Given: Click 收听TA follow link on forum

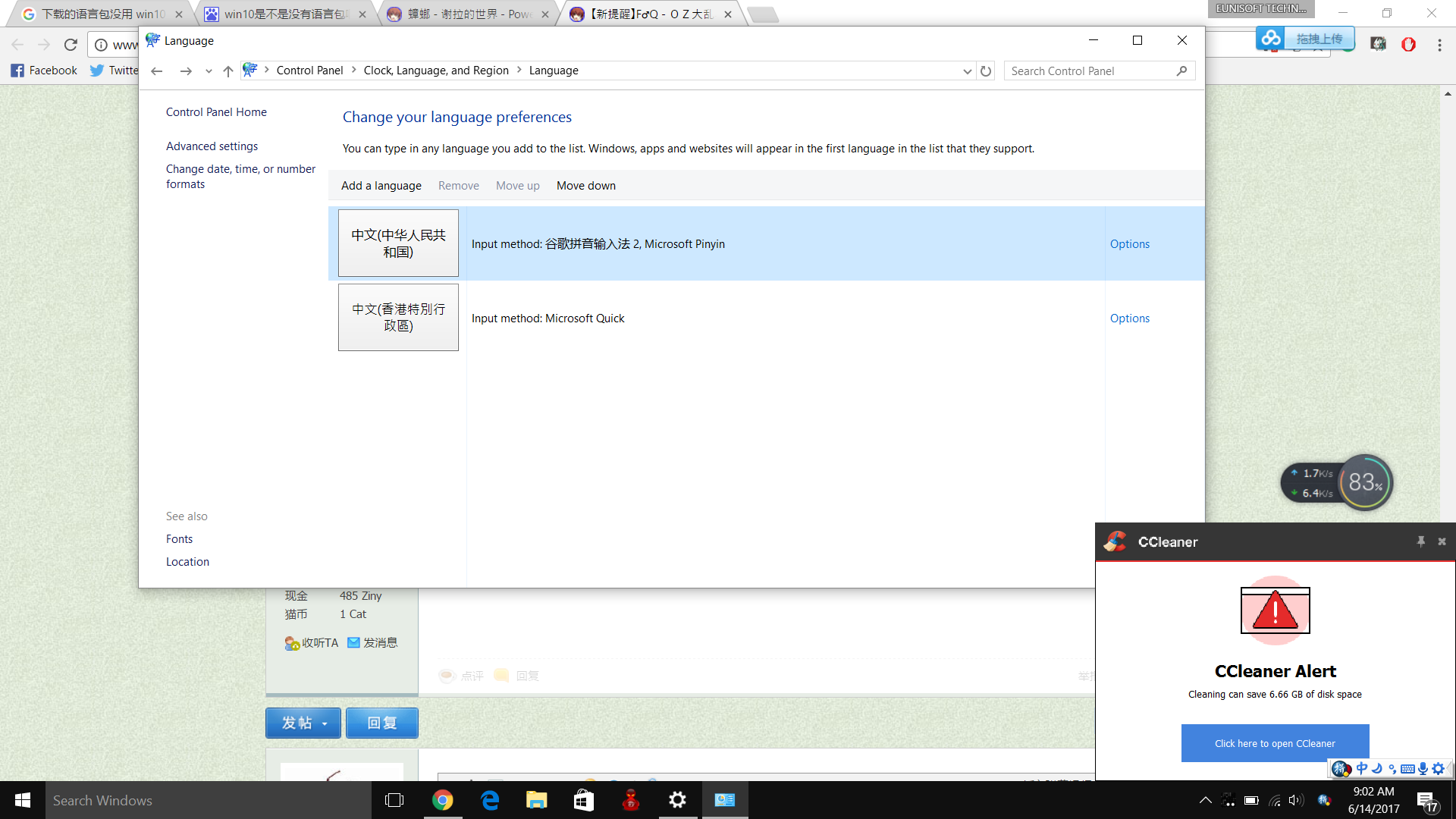Looking at the screenshot, I should 312,643.
